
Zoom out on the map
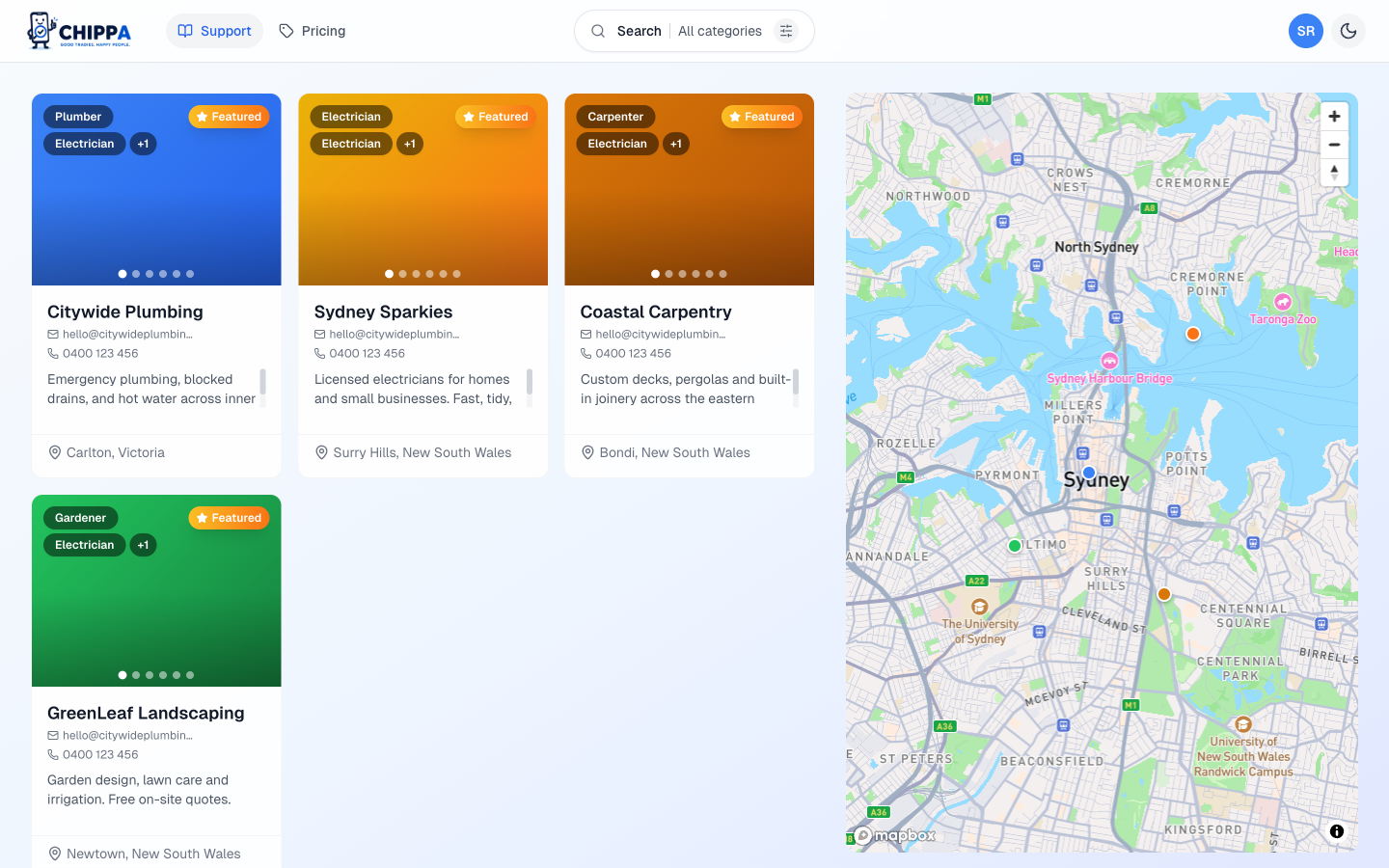click(1334, 145)
